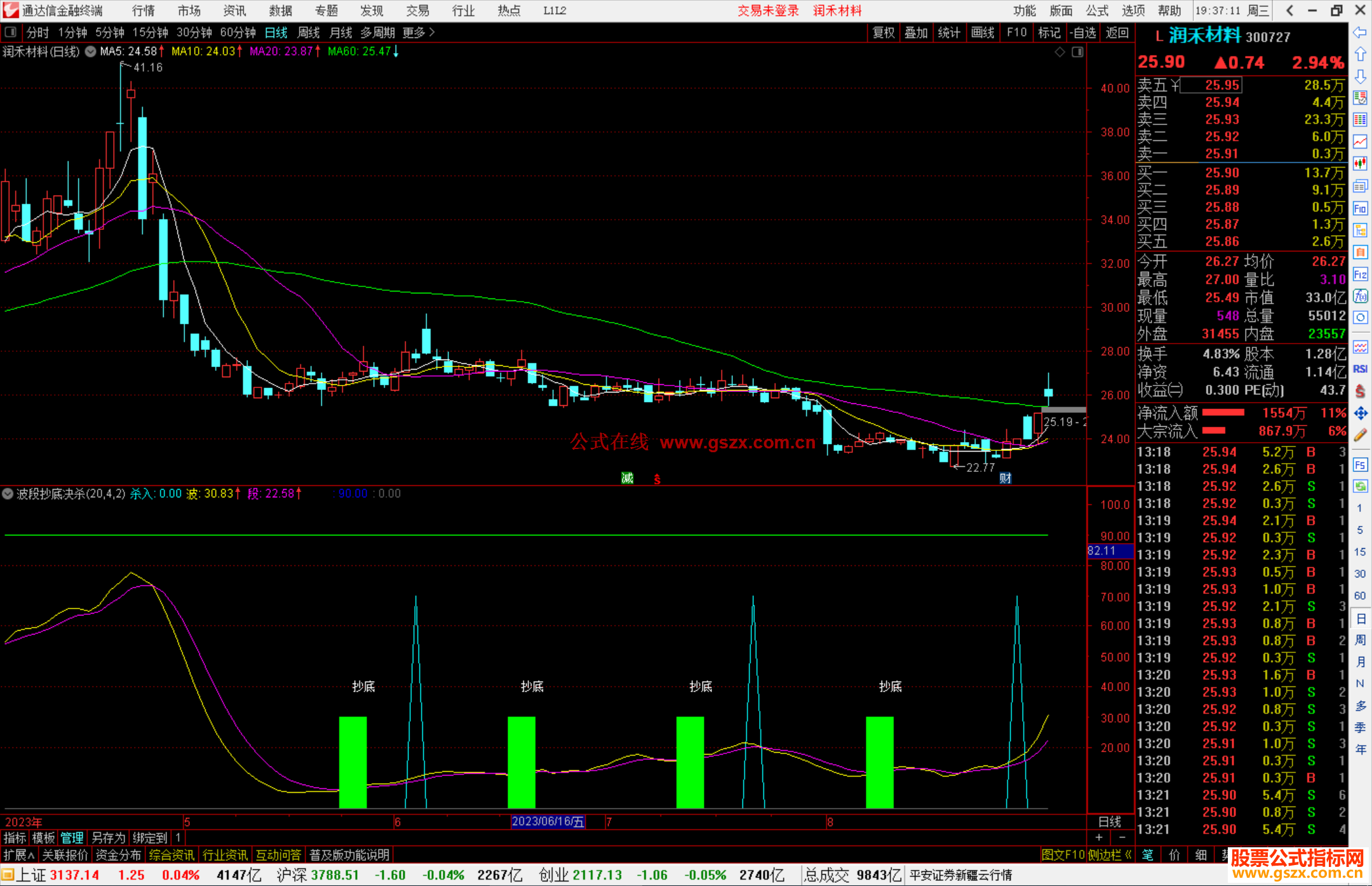Open the 公式 menu
The width and height of the screenshot is (1372, 886).
coord(1096,10)
